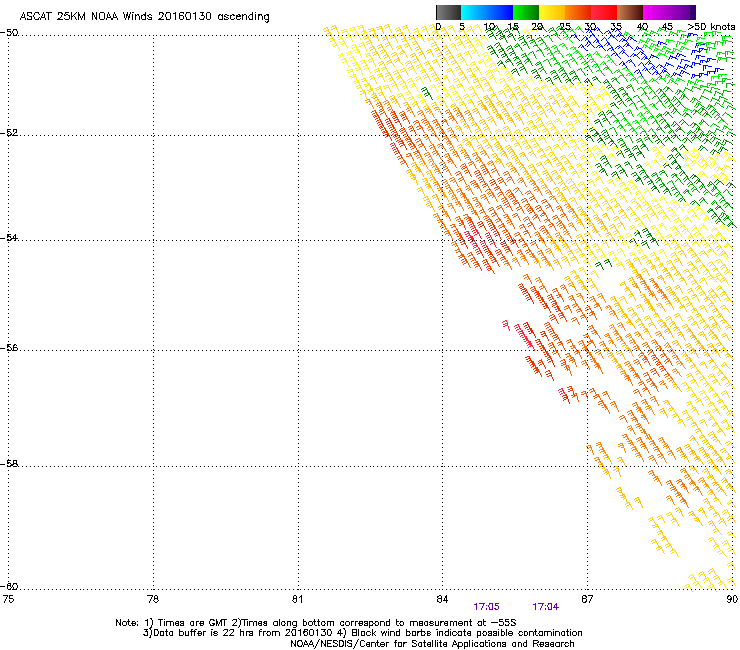
Task: Click the 87 longitude axis label
Action: [587, 599]
